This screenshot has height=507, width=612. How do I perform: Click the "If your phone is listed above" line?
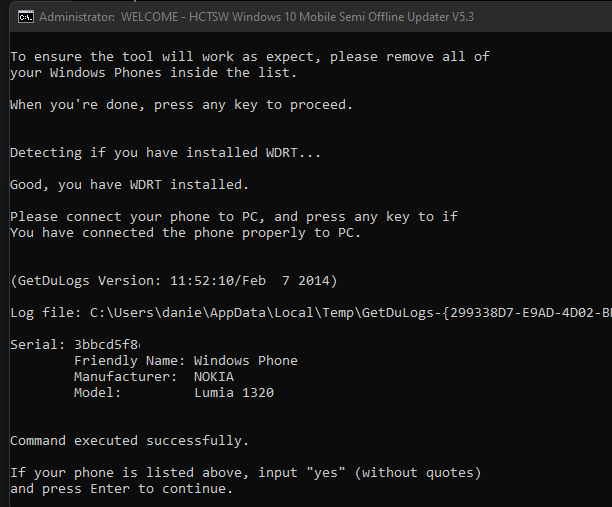tap(246, 473)
